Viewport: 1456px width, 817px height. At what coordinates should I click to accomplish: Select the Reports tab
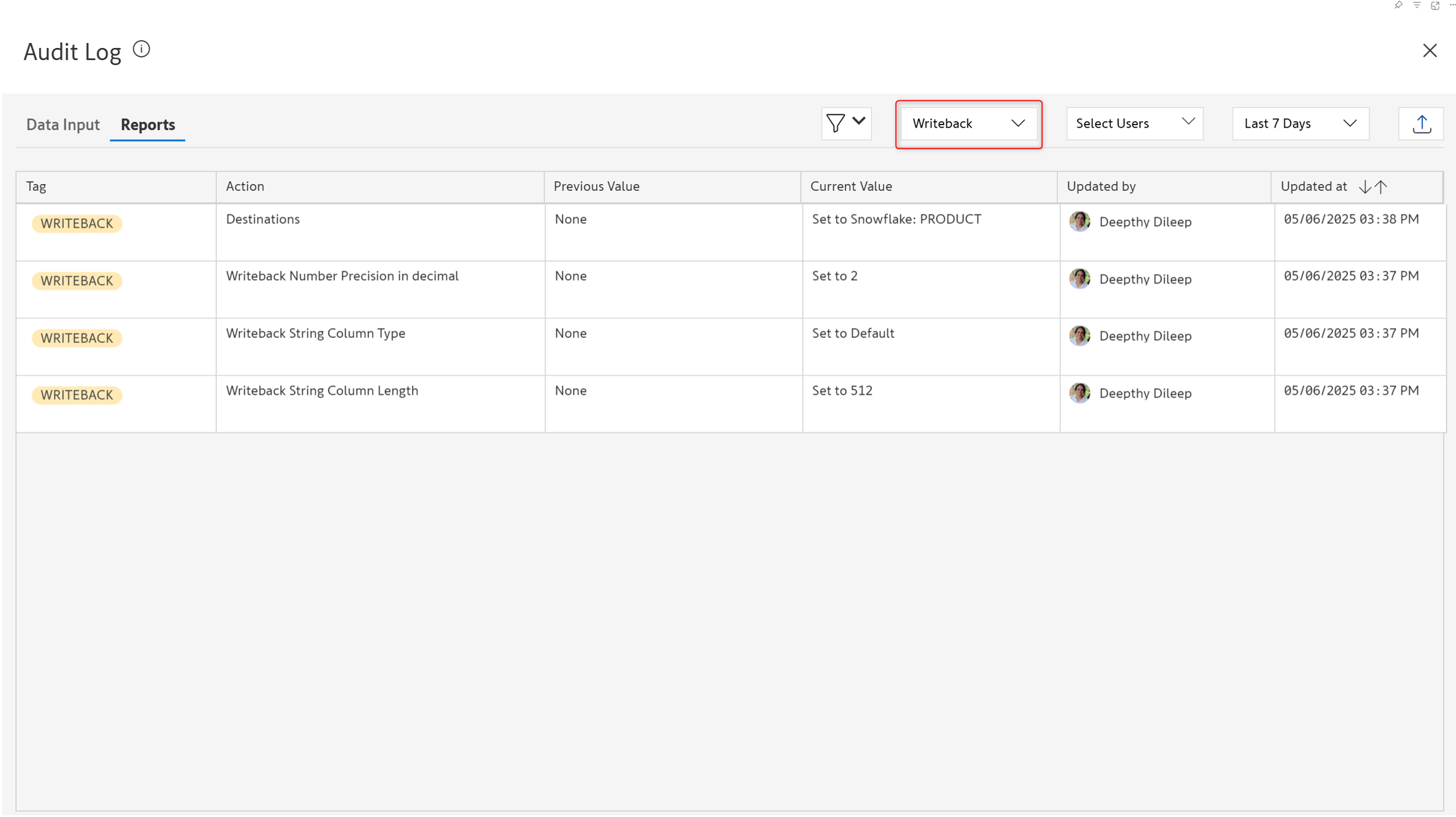148,124
